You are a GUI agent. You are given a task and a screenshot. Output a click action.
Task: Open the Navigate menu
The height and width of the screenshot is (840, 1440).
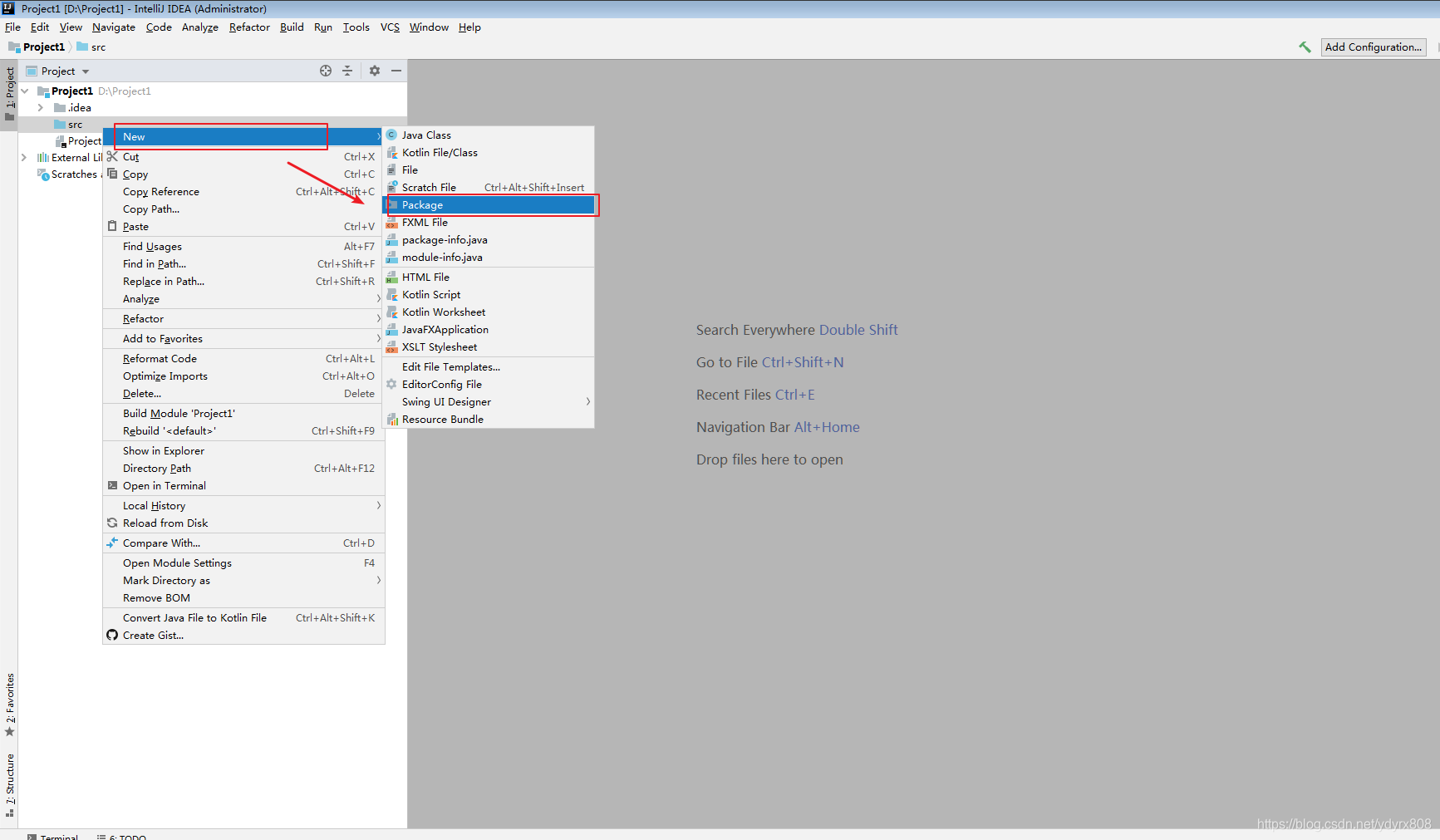click(114, 27)
